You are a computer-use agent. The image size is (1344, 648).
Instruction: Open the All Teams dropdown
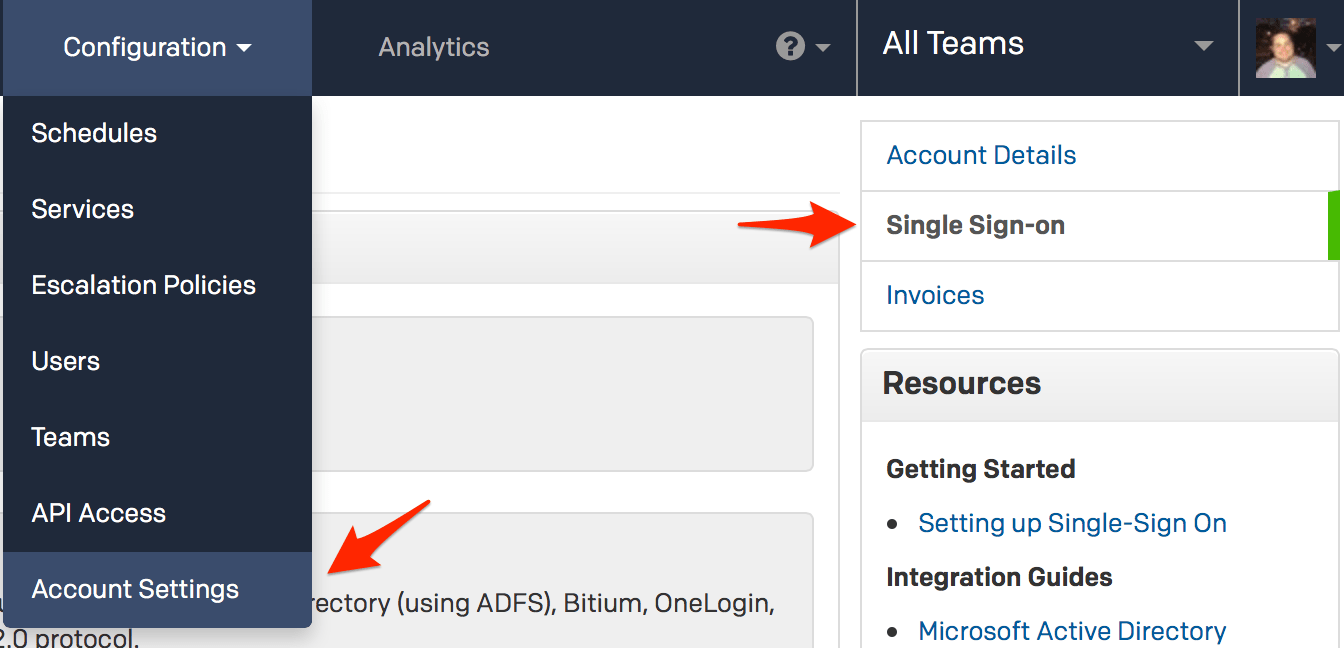coord(1047,45)
